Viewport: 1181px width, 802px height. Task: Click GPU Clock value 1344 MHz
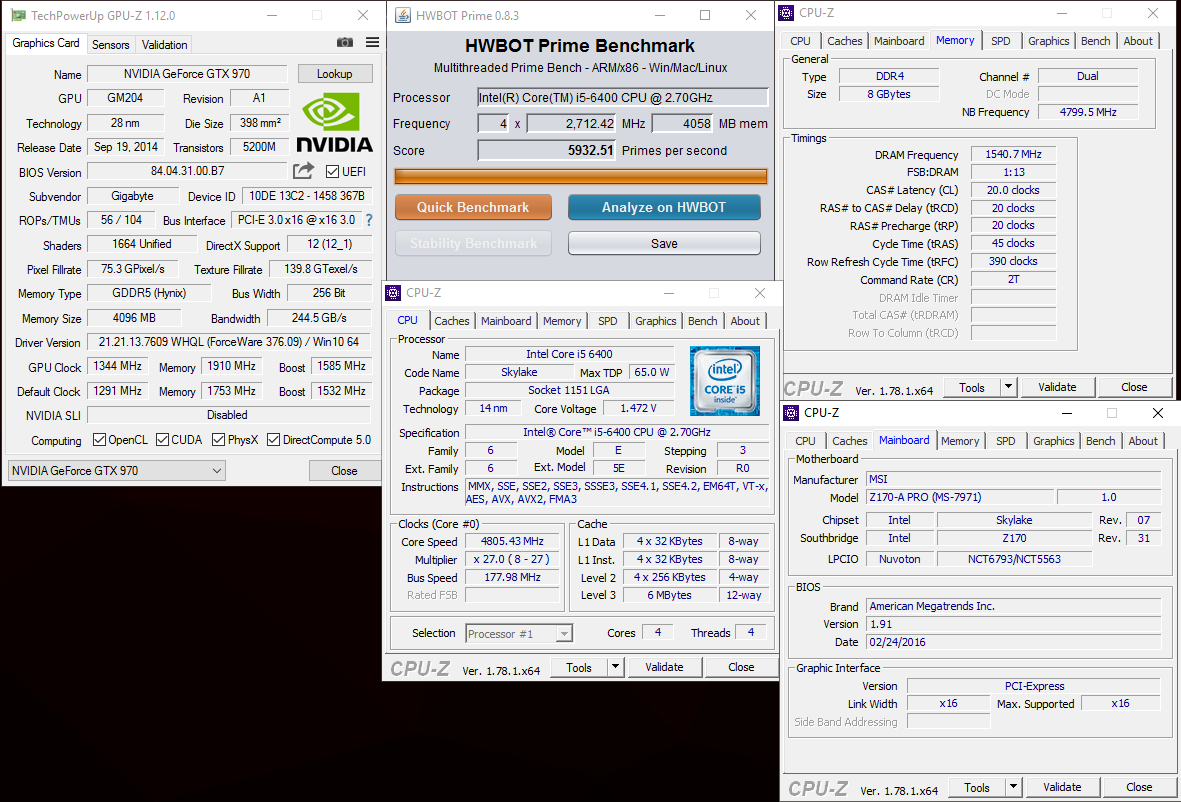pyautogui.click(x=117, y=366)
